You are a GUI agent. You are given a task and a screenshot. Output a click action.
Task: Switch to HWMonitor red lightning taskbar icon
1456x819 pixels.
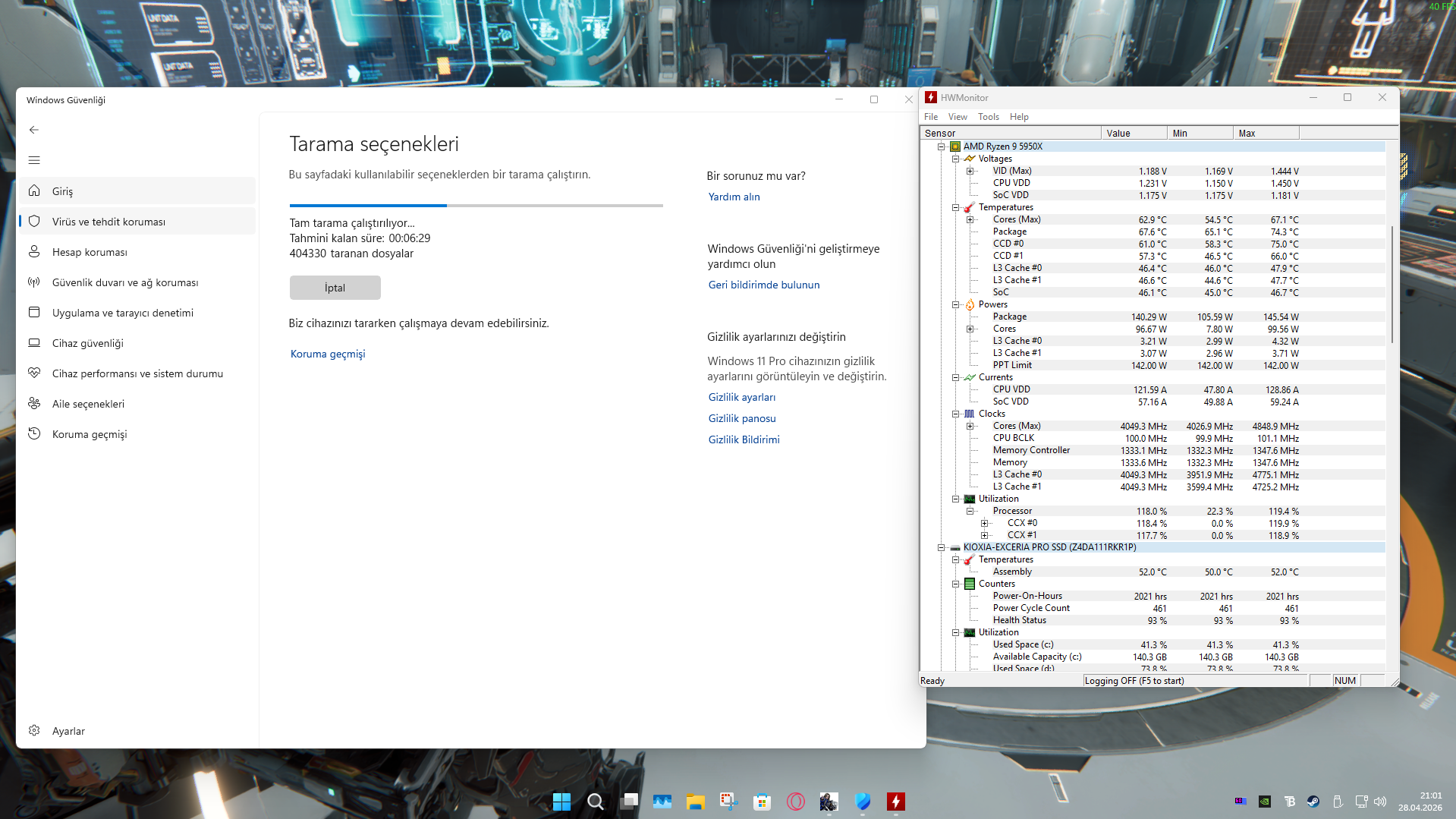pyautogui.click(x=896, y=802)
